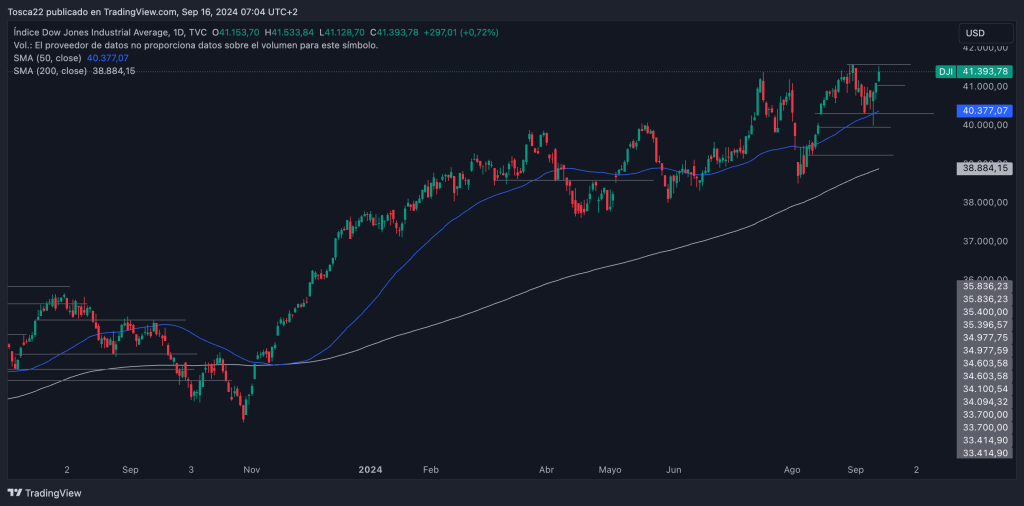Click the Vol. indicator legend line
1024x506 pixels.
tap(195, 45)
